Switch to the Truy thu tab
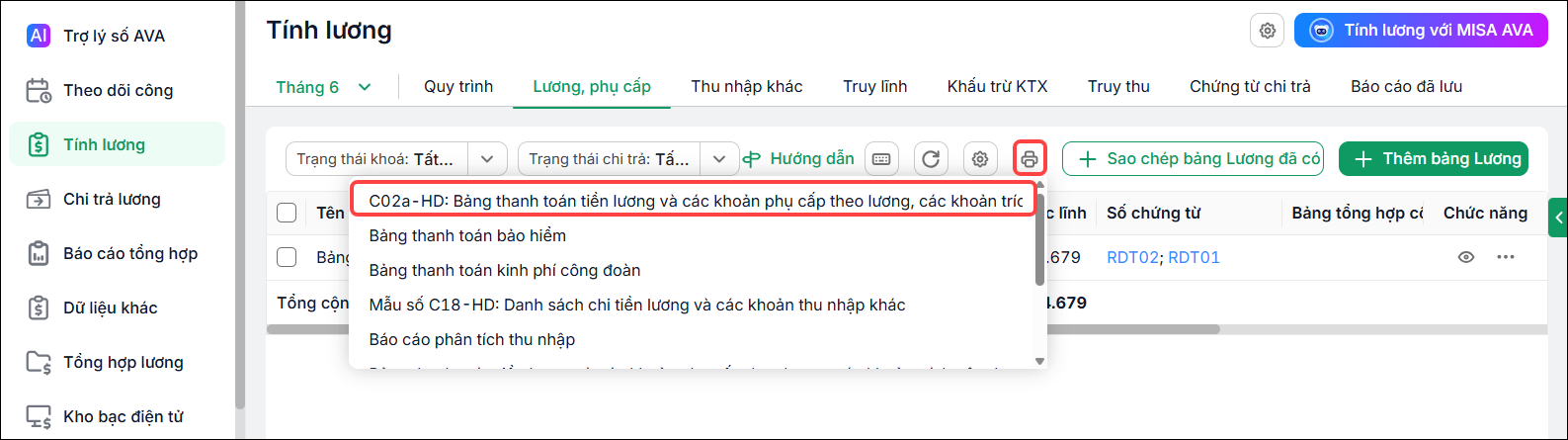Viewport: 1568px width, 440px height. pyautogui.click(x=1119, y=87)
